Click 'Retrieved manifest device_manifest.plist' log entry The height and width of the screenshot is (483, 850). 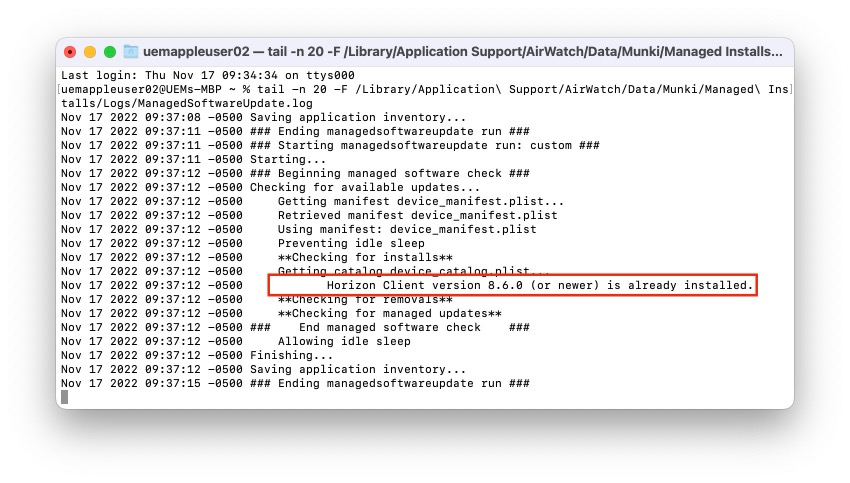coord(417,215)
